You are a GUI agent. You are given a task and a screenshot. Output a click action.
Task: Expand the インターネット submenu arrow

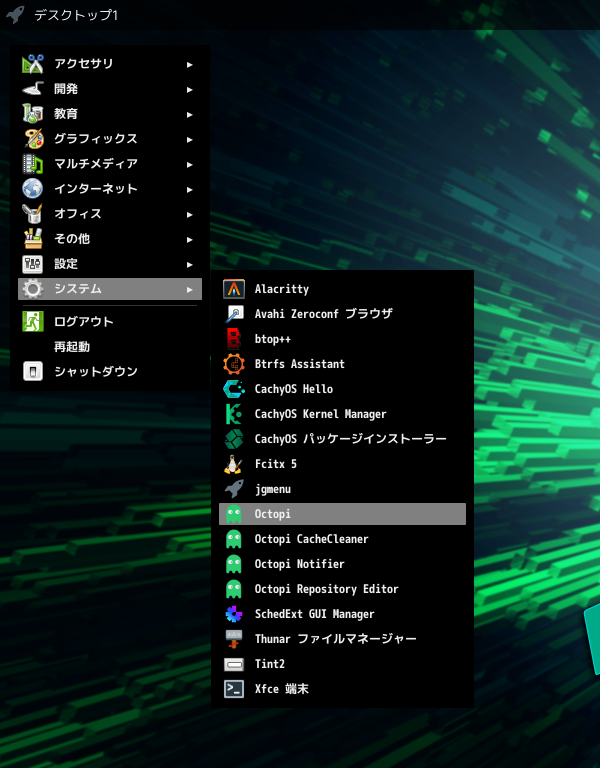pyautogui.click(x=190, y=189)
